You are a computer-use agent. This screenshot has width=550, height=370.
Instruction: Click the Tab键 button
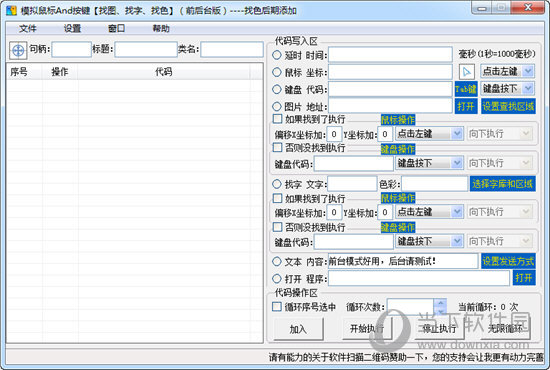466,89
